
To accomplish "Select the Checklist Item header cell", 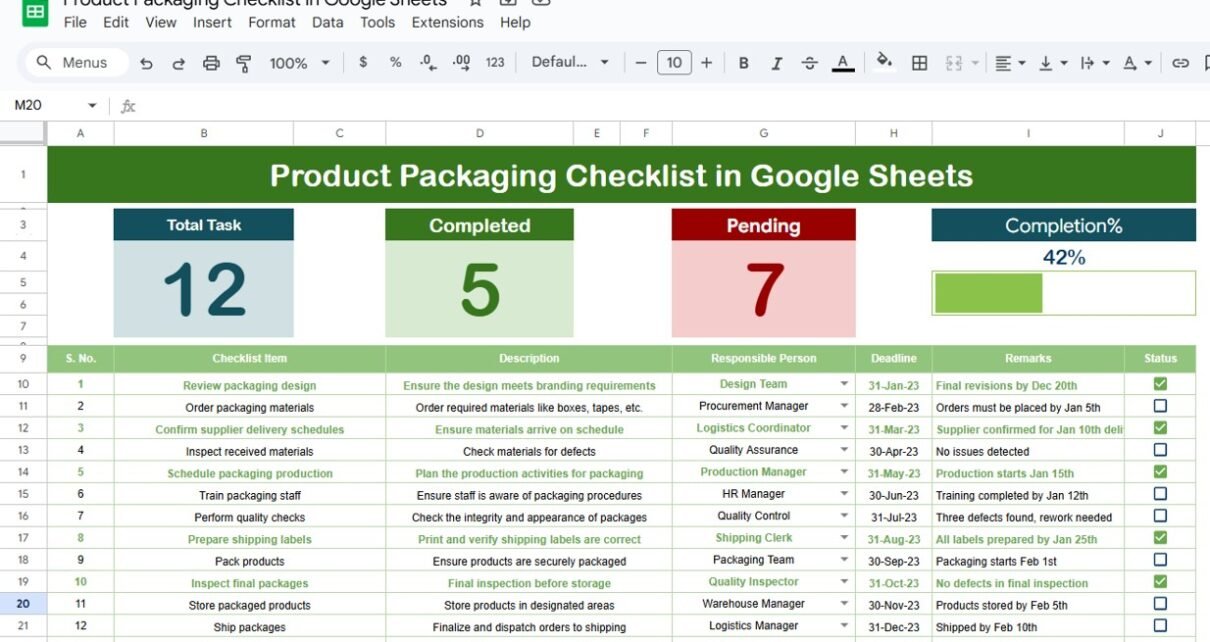I will coord(250,358).
